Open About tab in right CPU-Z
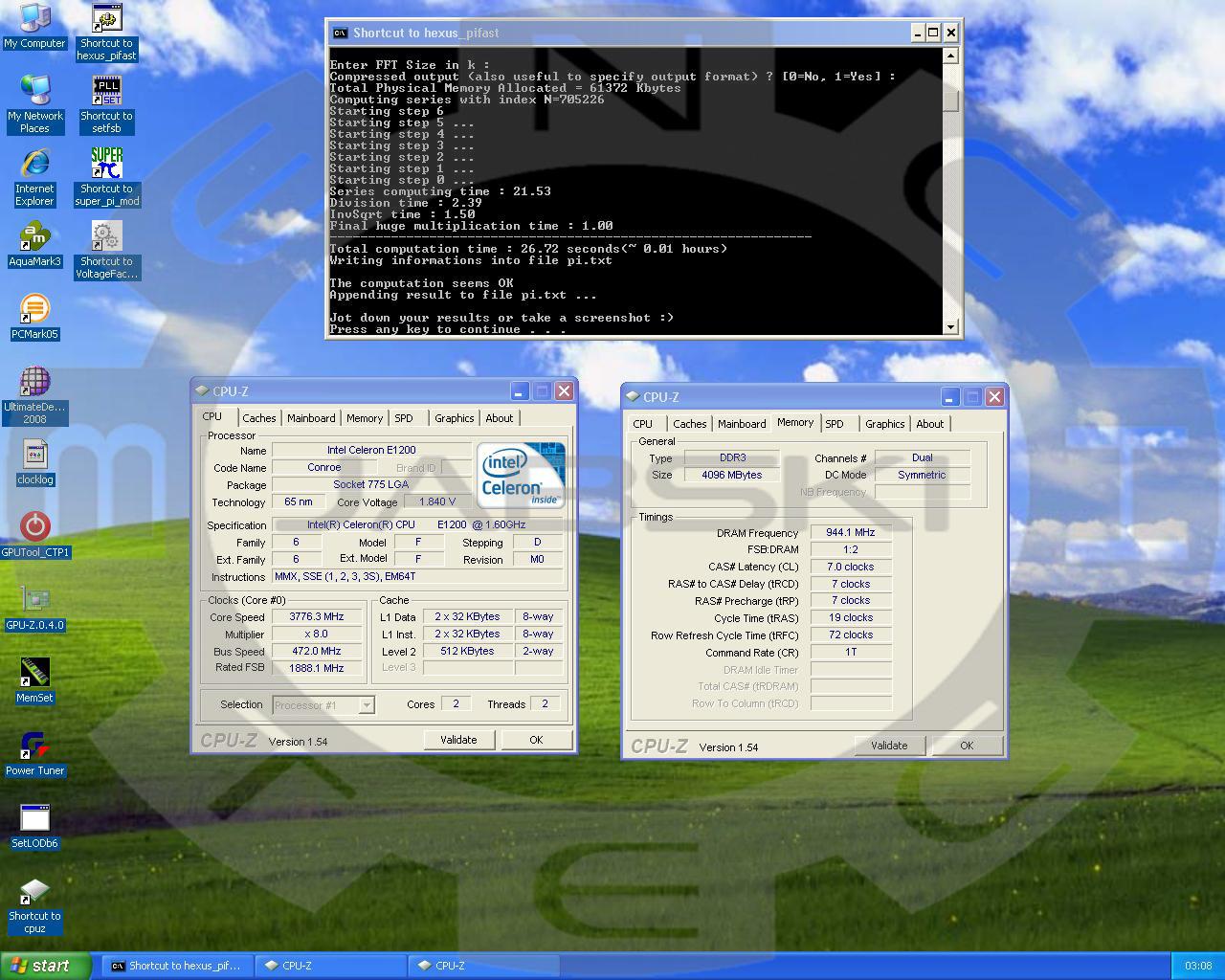The height and width of the screenshot is (980, 1225). (929, 424)
